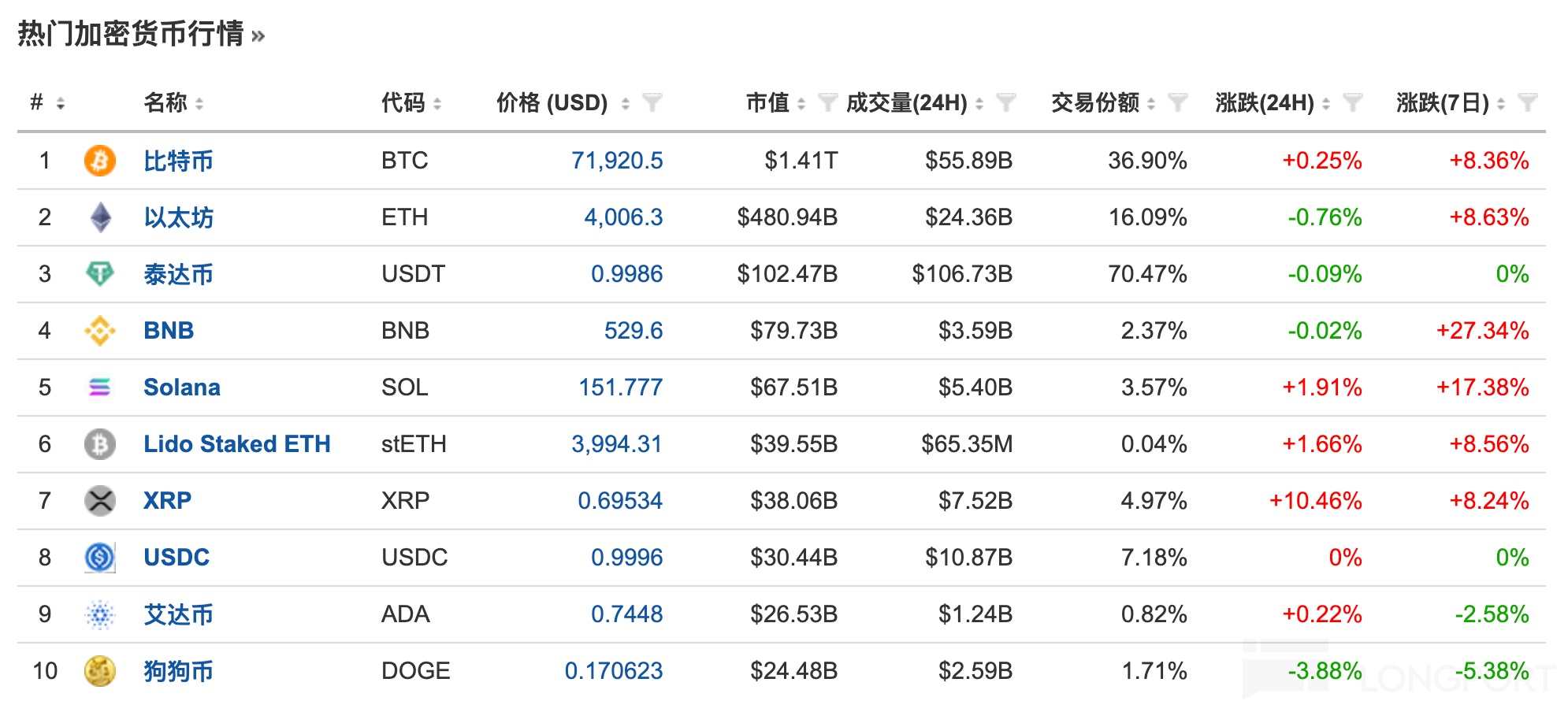Image resolution: width=1568 pixels, height=712 pixels.
Task: Open the filter for 价格 (USD) column
Action: coord(652,102)
